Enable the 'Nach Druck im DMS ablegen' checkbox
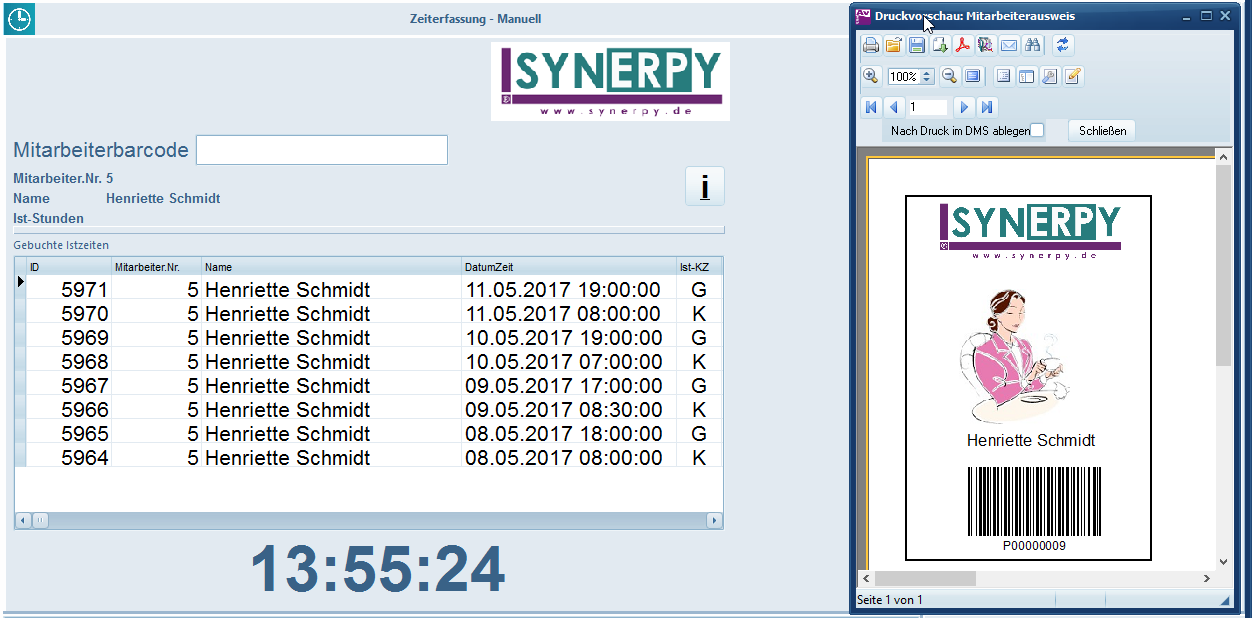The height and width of the screenshot is (618, 1252). (x=1038, y=130)
